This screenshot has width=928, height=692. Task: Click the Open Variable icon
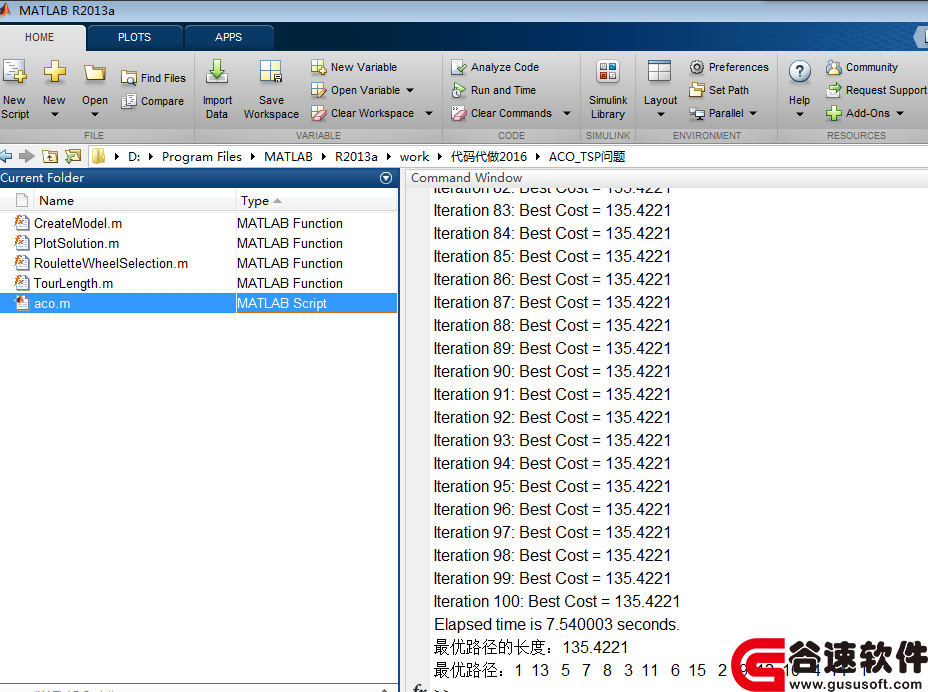(318, 90)
